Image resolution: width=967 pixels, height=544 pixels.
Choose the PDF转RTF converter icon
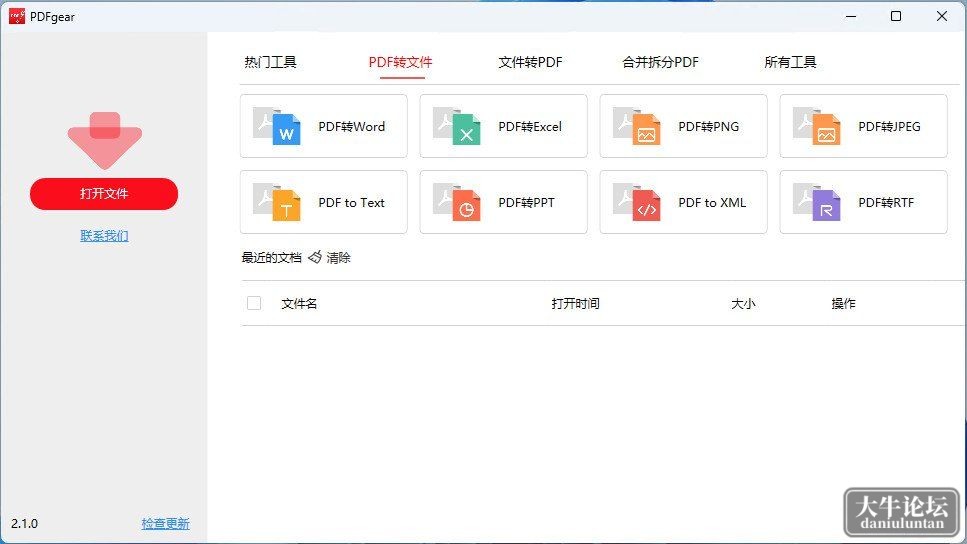[817, 202]
